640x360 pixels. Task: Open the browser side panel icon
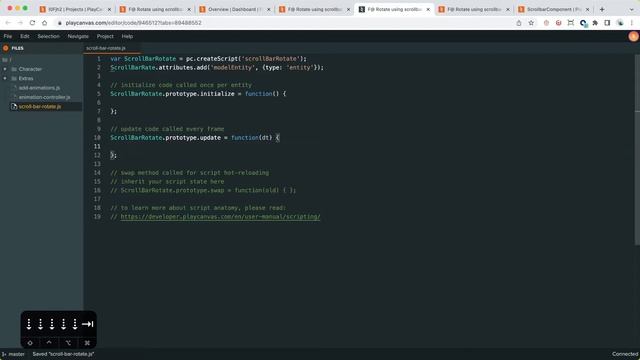tap(607, 23)
